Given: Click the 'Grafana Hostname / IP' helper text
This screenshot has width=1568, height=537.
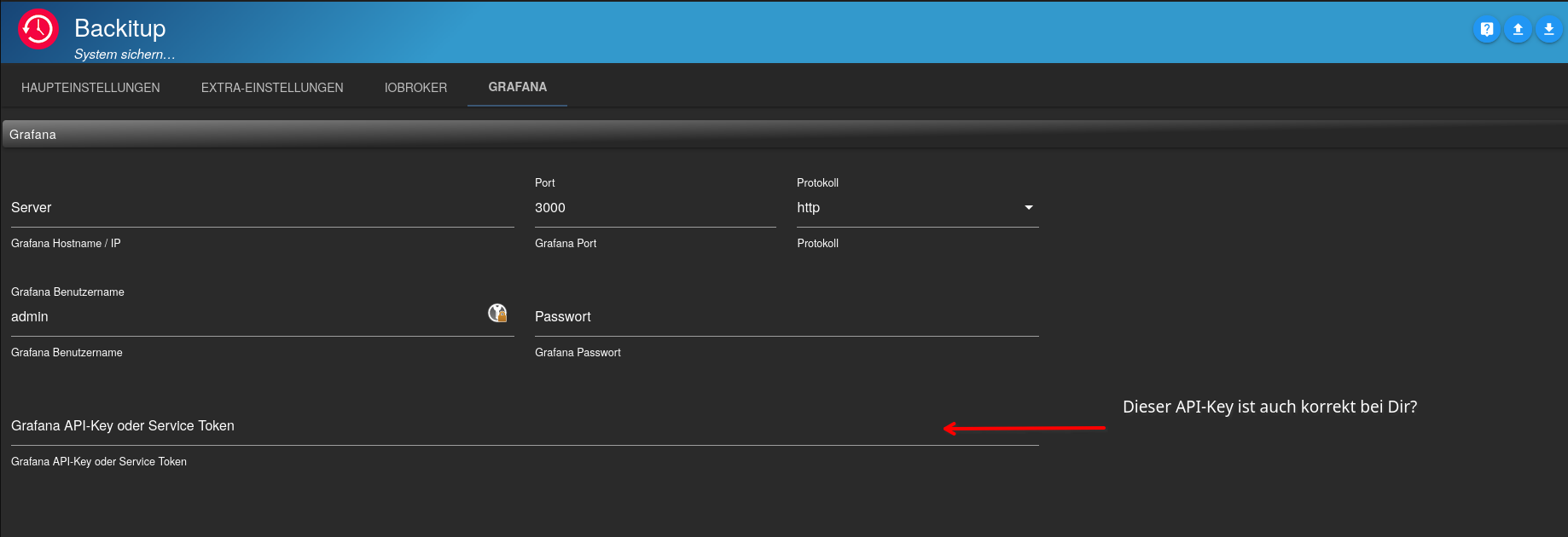Looking at the screenshot, I should pyautogui.click(x=66, y=244).
